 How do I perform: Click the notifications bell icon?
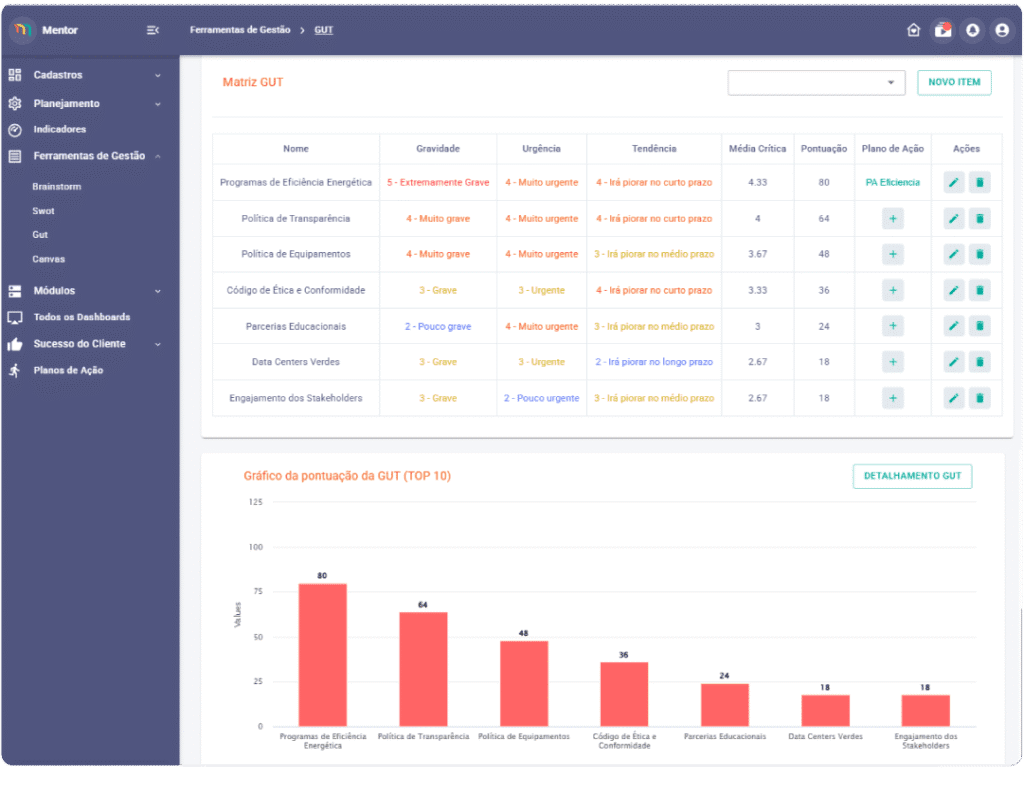972,30
